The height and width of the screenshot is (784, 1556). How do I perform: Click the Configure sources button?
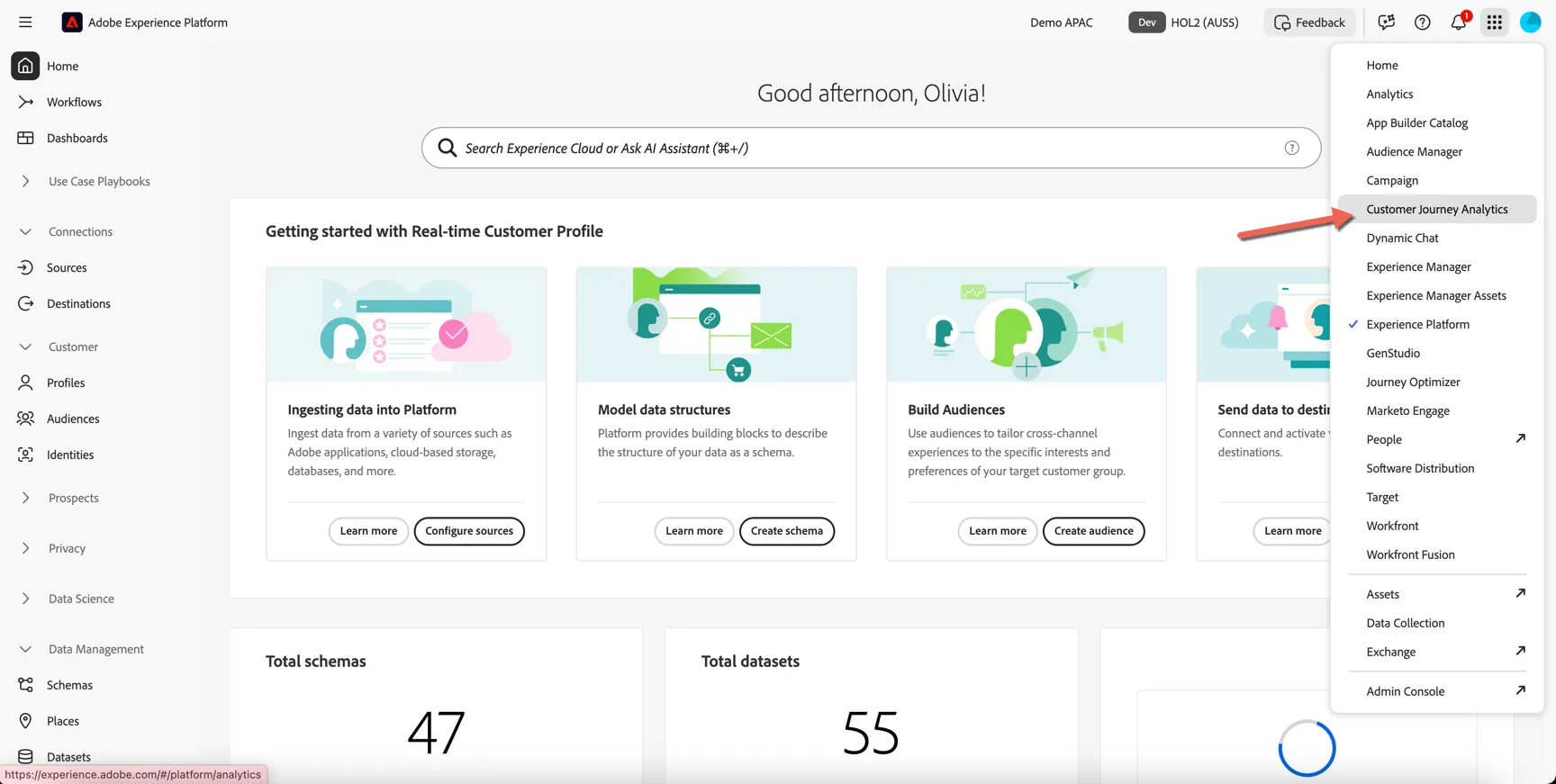coord(469,531)
